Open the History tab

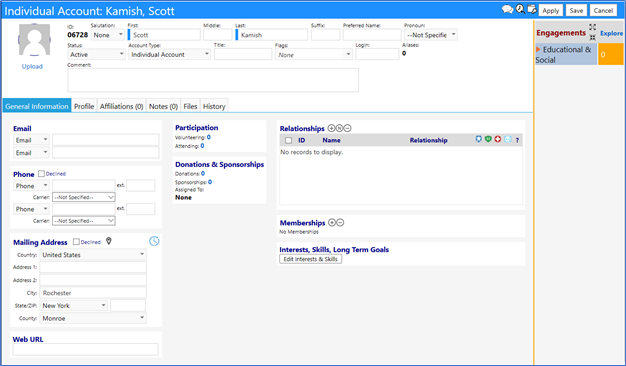[214, 107]
